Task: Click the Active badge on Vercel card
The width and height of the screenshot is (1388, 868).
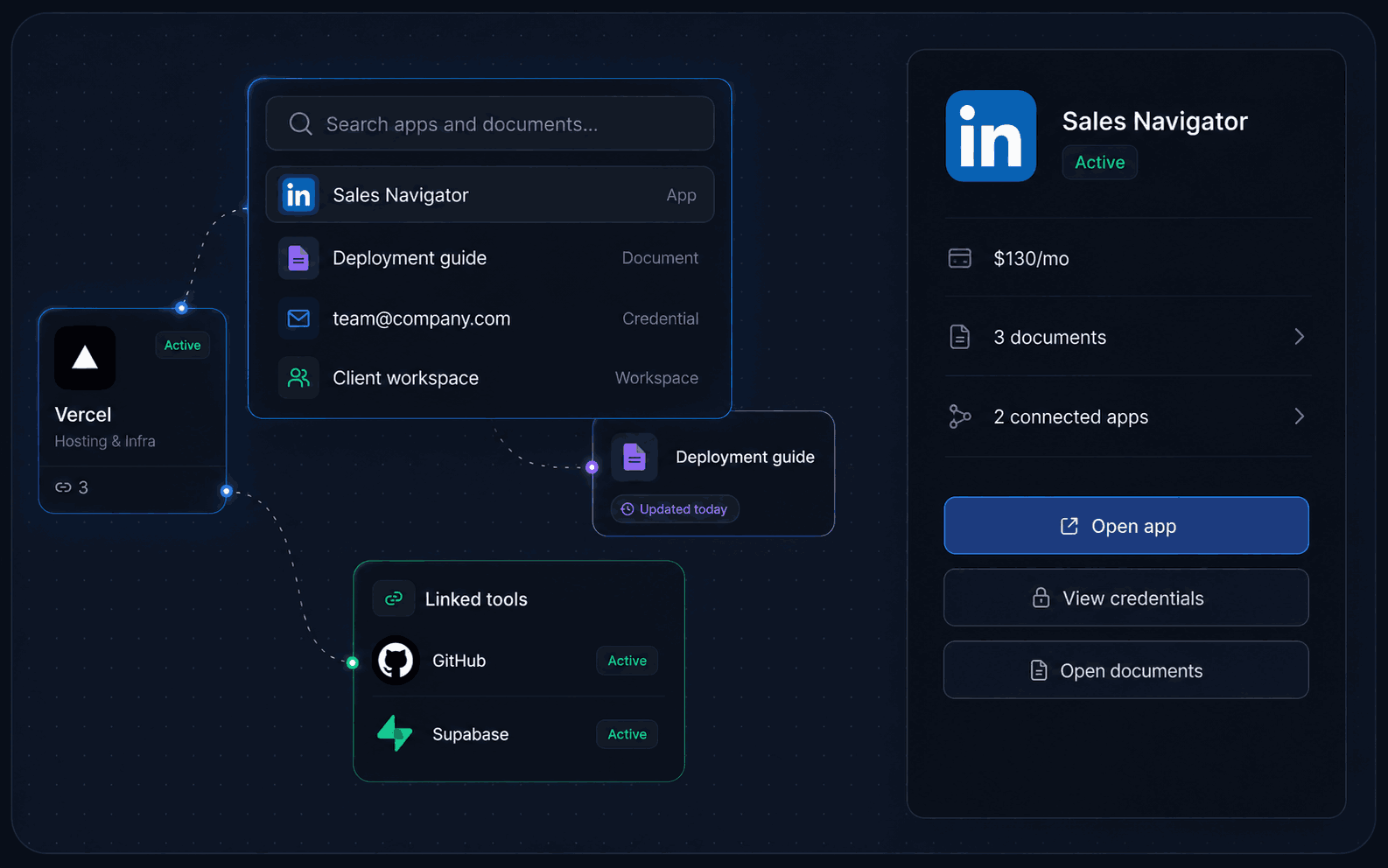Action: pos(182,346)
